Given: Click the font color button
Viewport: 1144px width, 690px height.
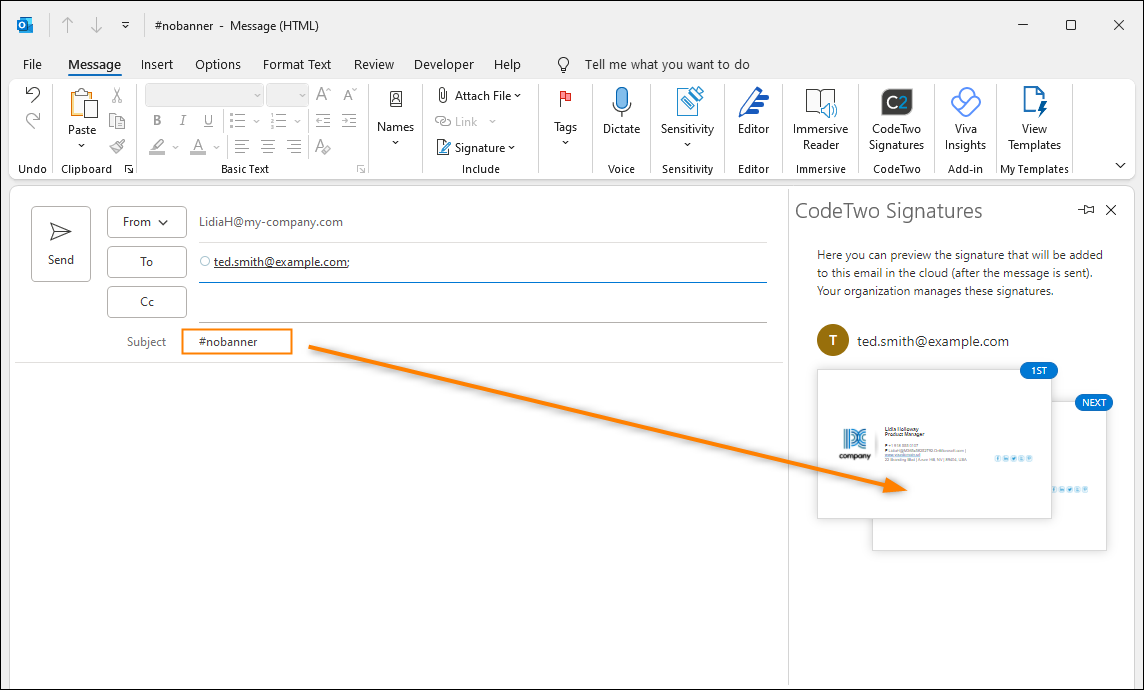Looking at the screenshot, I should (x=198, y=147).
